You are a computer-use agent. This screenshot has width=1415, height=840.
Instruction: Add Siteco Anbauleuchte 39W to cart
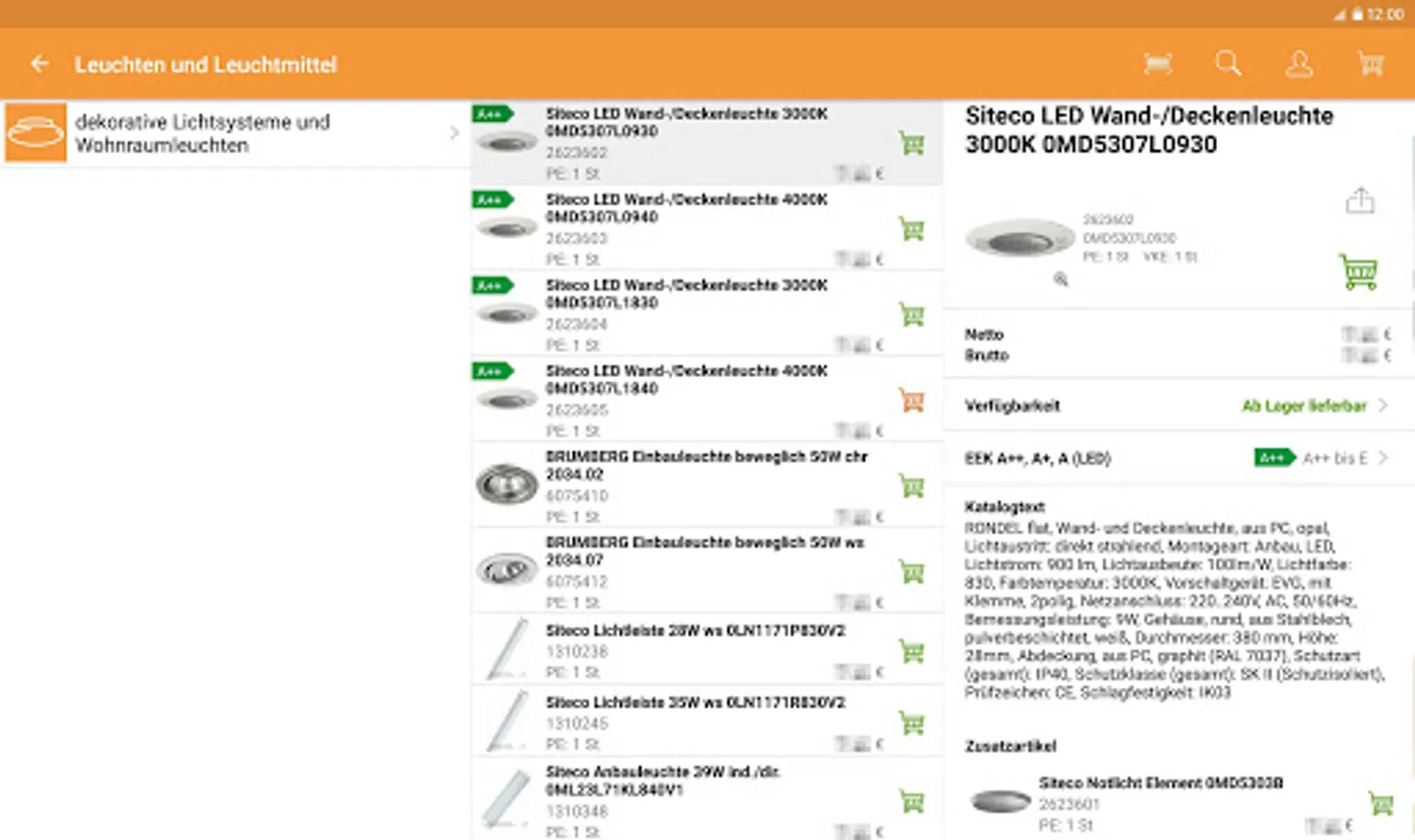point(912,801)
